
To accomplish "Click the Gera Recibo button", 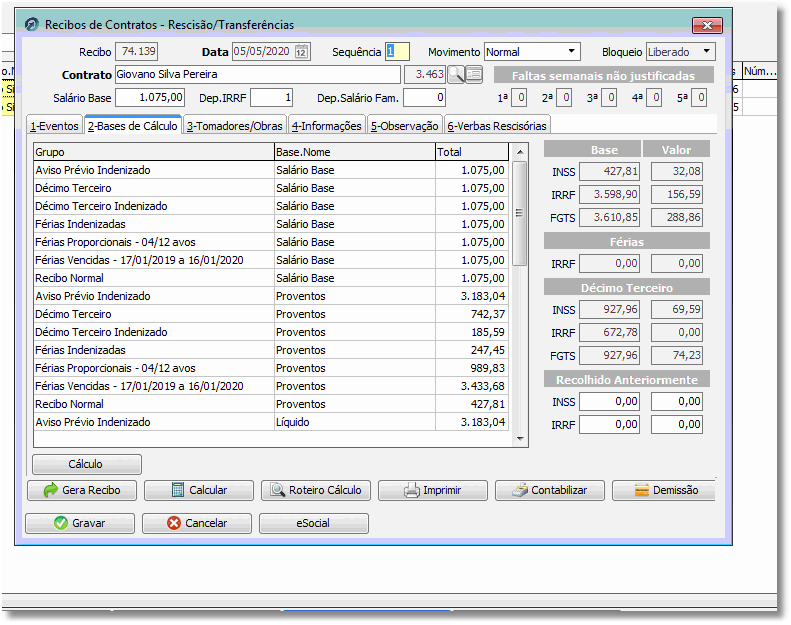I will 82,490.
